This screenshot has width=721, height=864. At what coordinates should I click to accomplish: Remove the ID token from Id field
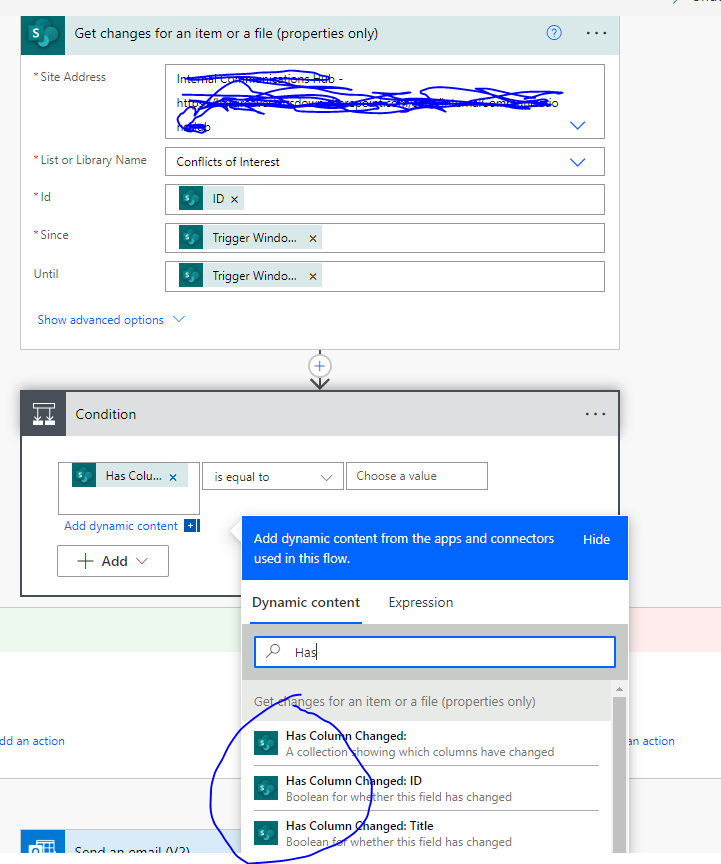point(234,199)
